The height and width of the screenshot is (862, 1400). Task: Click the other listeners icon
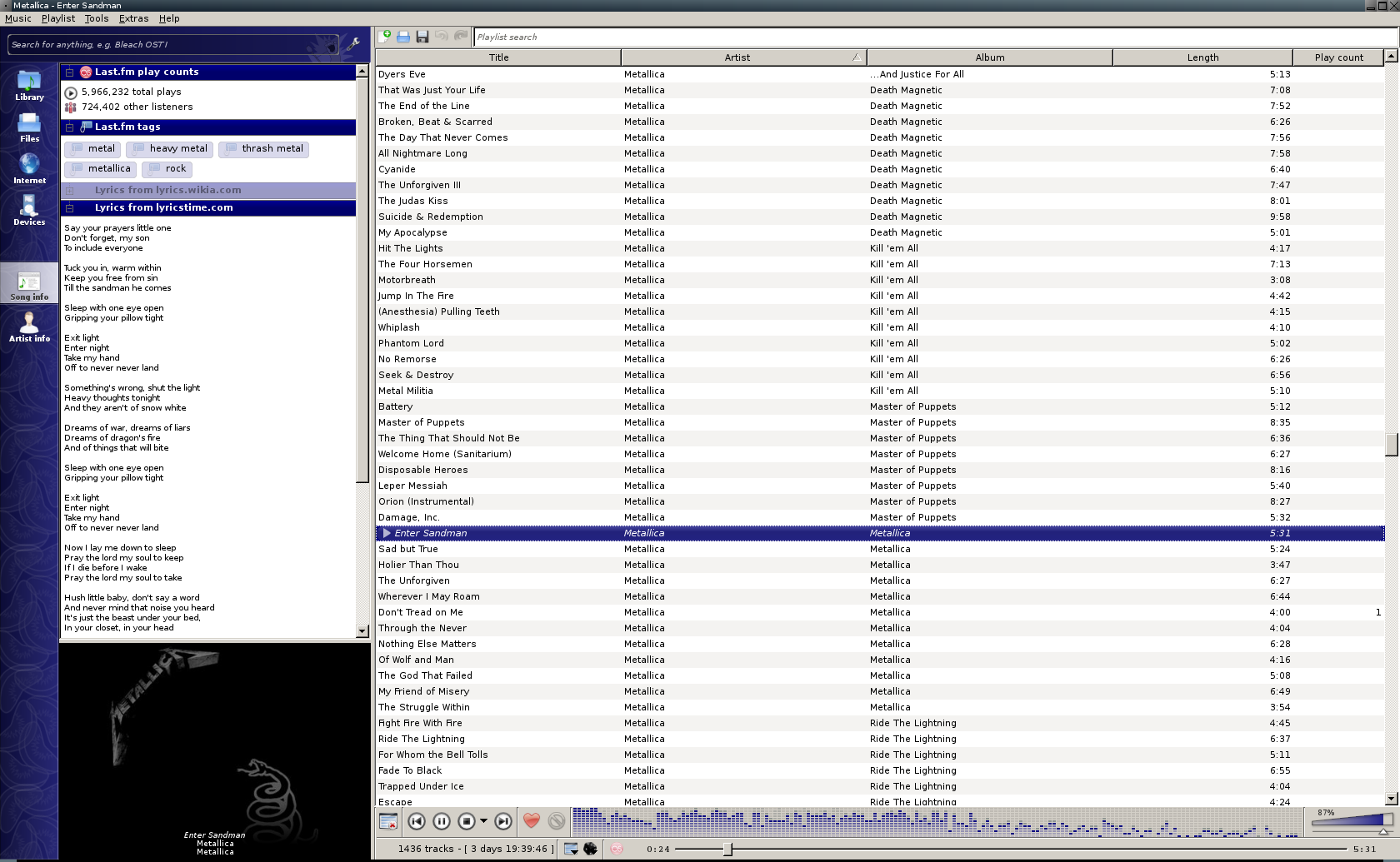click(x=71, y=107)
